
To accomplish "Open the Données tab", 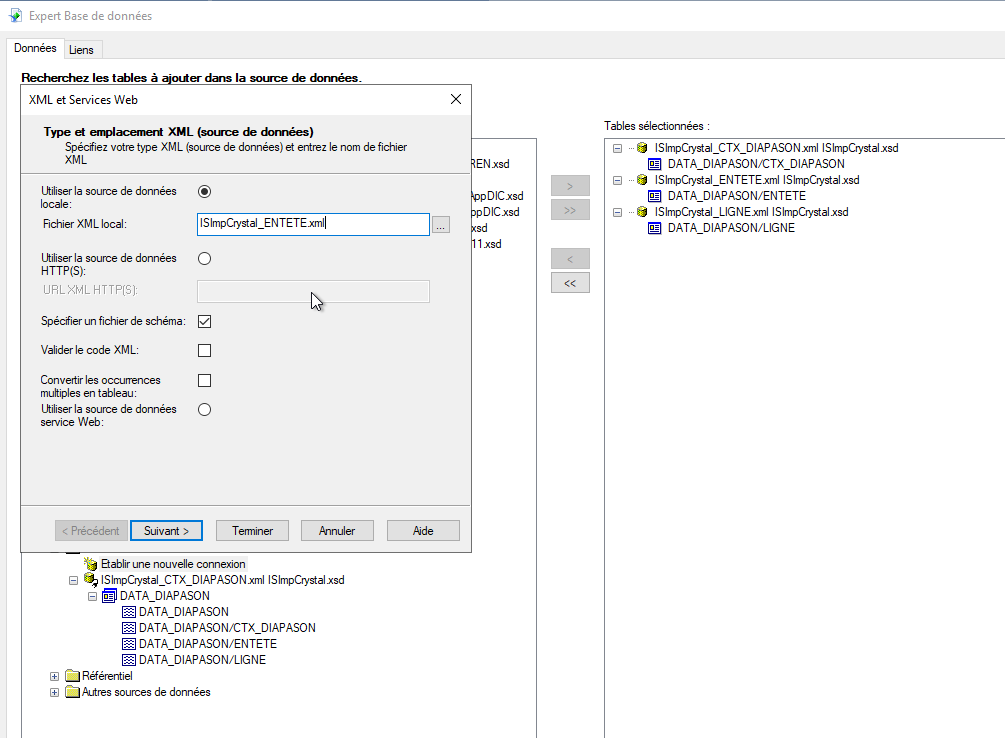I will click(35, 49).
